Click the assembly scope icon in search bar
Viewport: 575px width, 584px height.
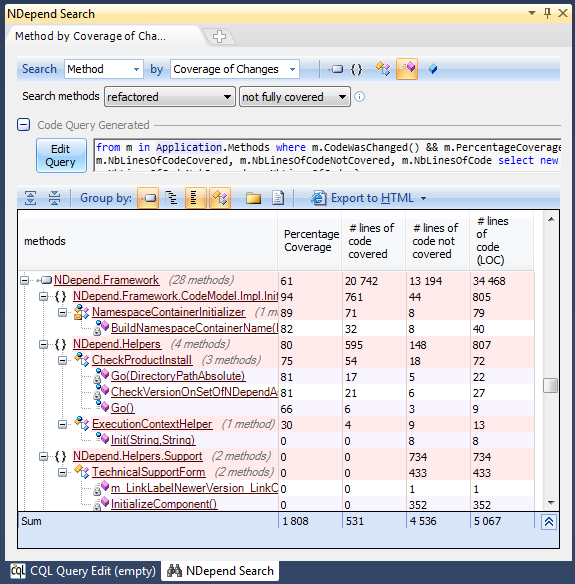336,69
